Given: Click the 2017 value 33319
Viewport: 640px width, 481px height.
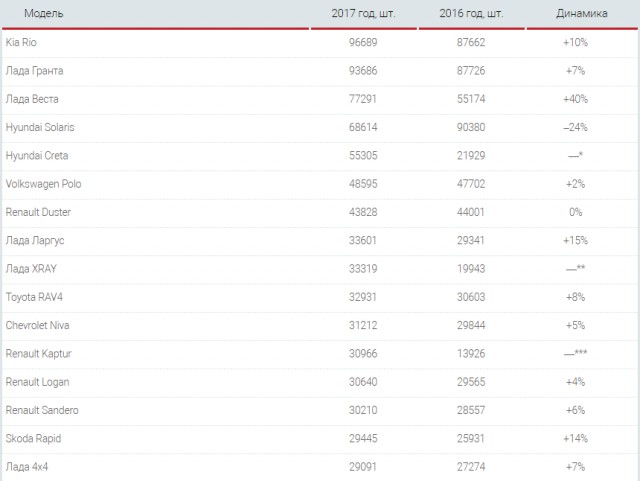Looking at the screenshot, I should pos(363,269).
